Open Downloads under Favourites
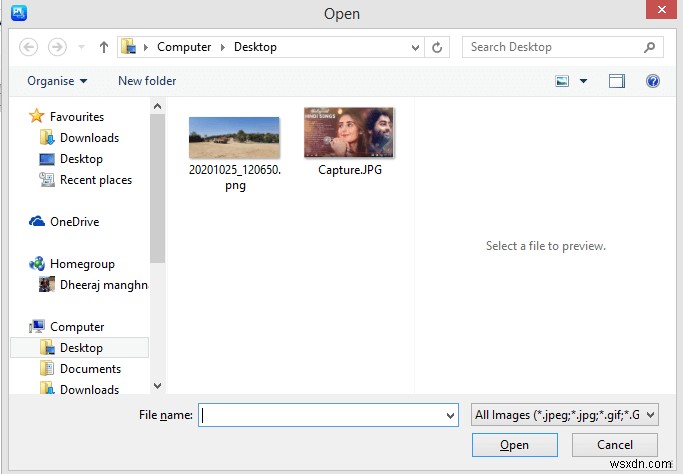 (89, 138)
